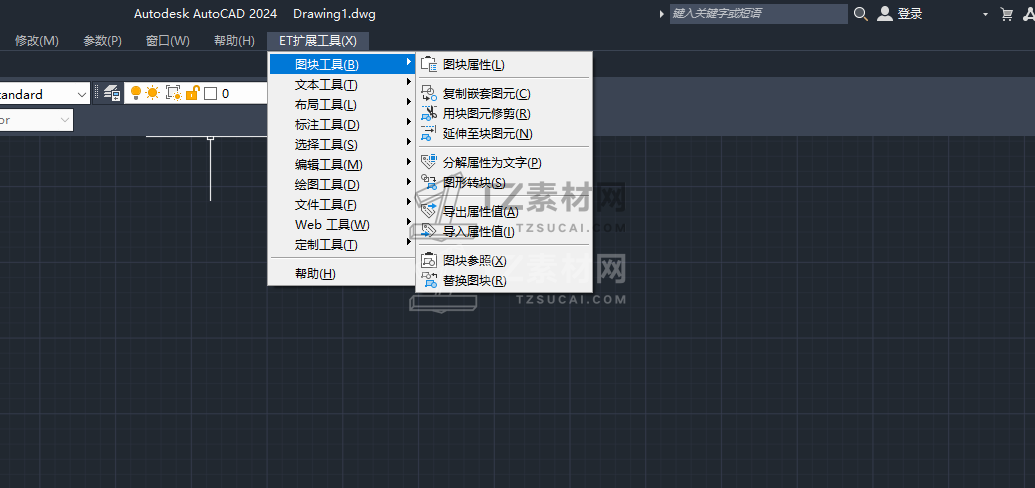The width and height of the screenshot is (1035, 488).
Task: Open the Layer Properties Manager icon
Action: pyautogui.click(x=112, y=93)
